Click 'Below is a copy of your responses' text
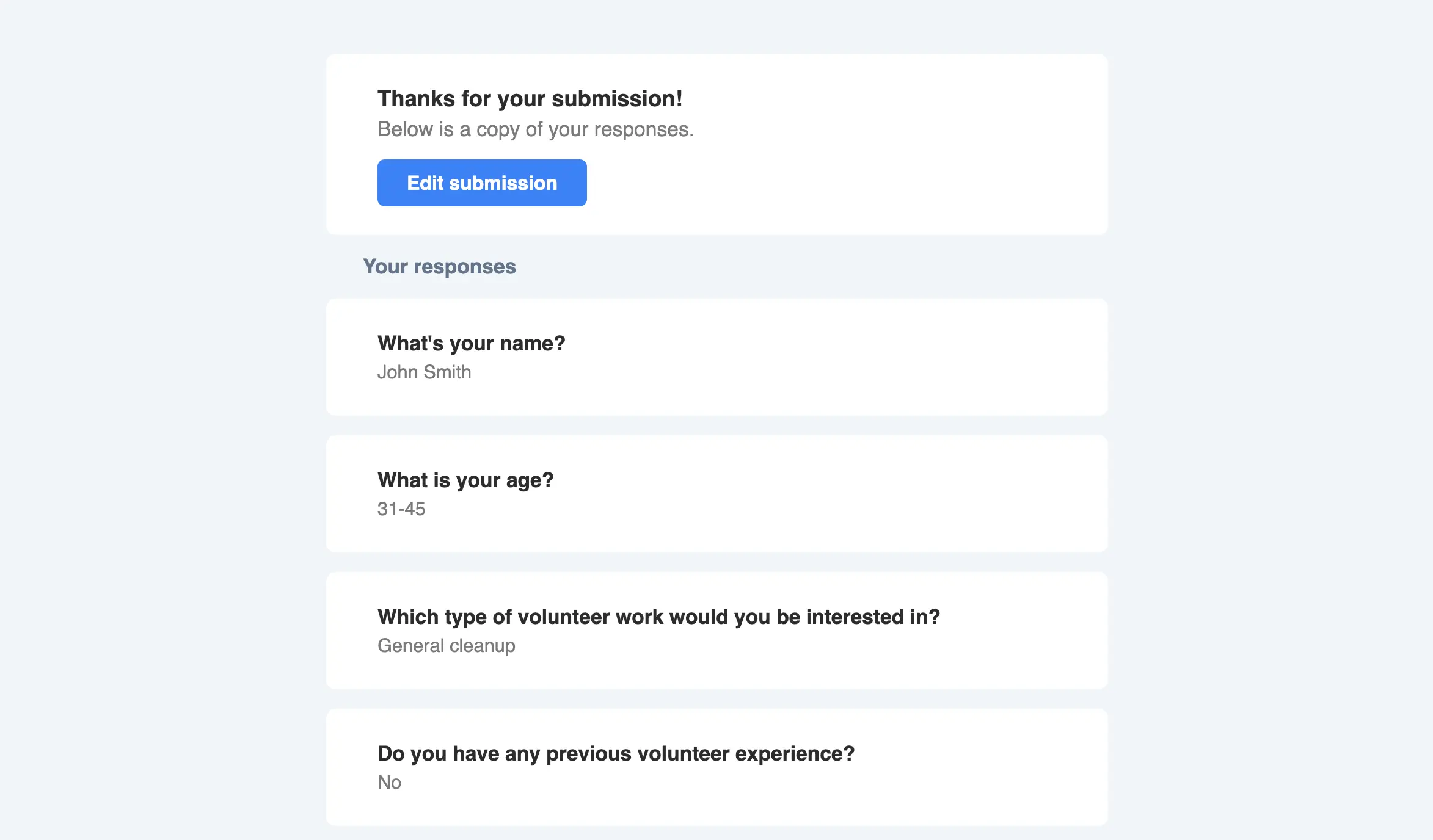1433x840 pixels. (535, 129)
